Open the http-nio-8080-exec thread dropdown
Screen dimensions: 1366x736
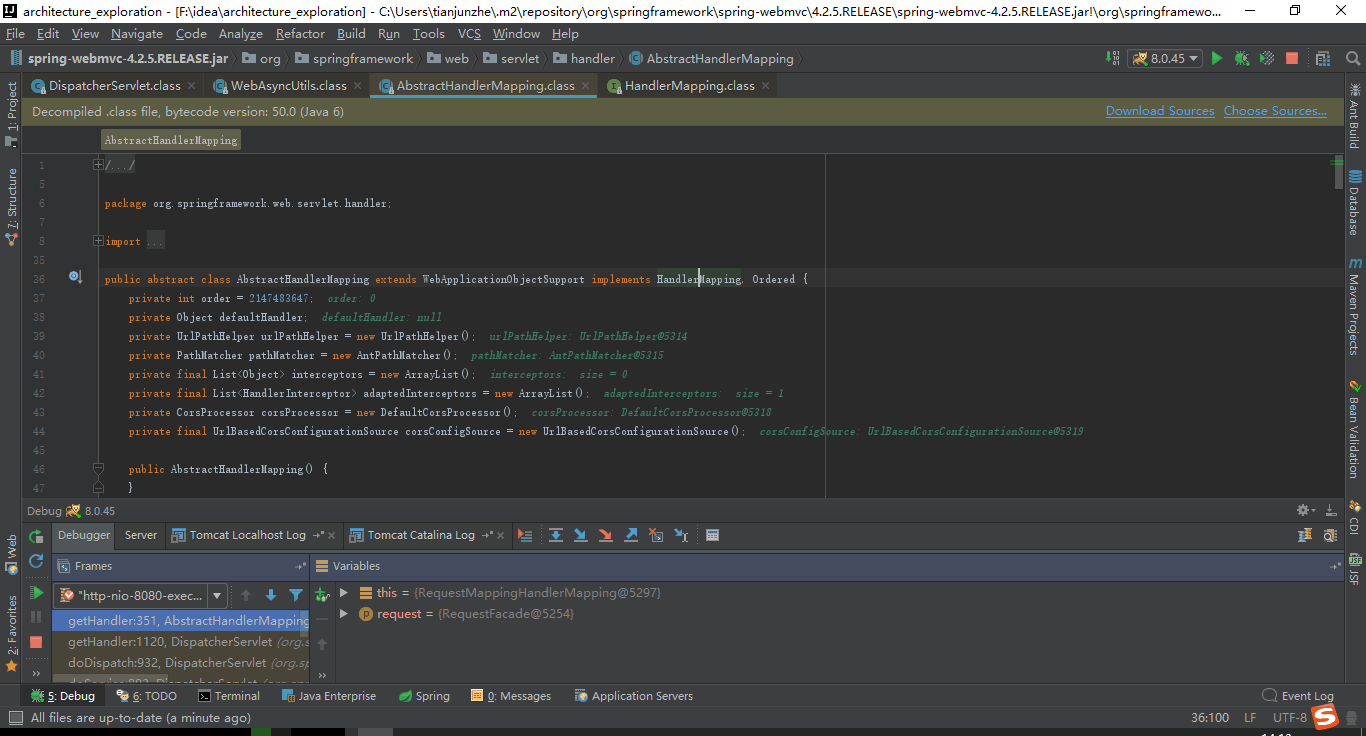tap(216, 594)
